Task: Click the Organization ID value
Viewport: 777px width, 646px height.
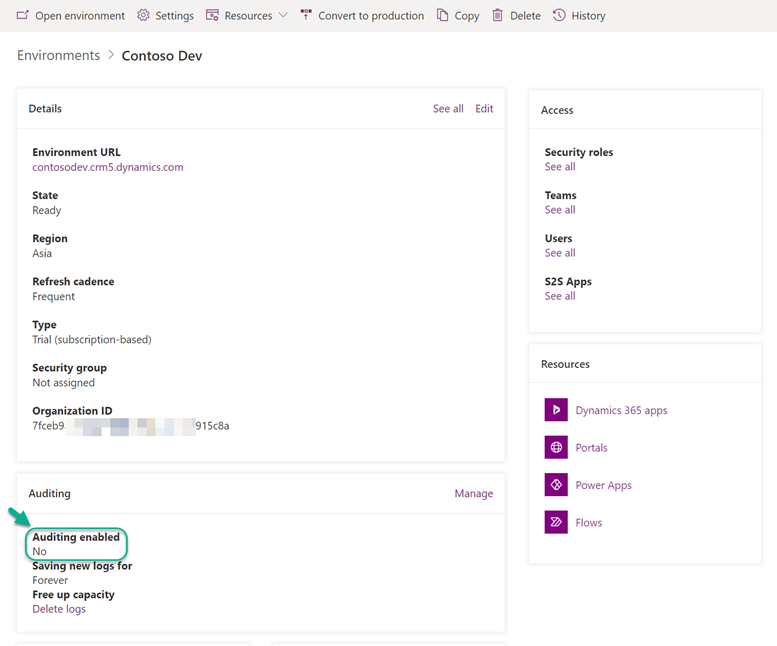Action: tap(131, 426)
